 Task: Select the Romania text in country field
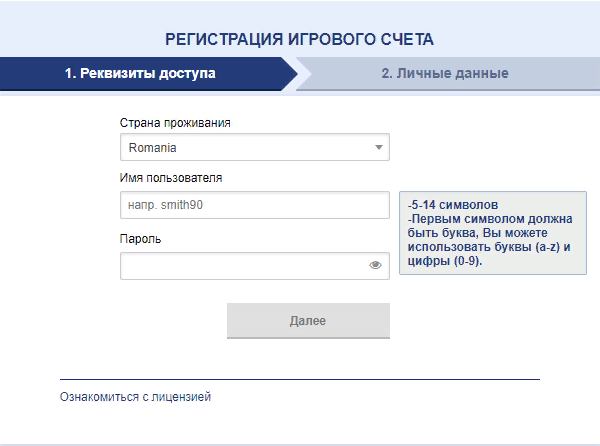point(152,148)
